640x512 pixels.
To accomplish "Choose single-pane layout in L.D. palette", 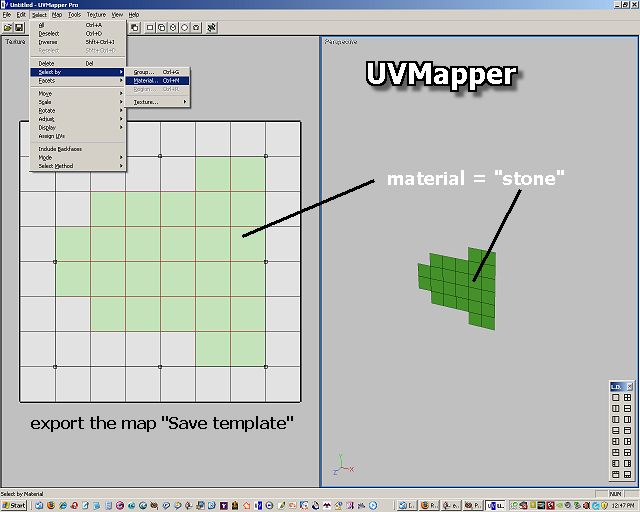I will (616, 397).
